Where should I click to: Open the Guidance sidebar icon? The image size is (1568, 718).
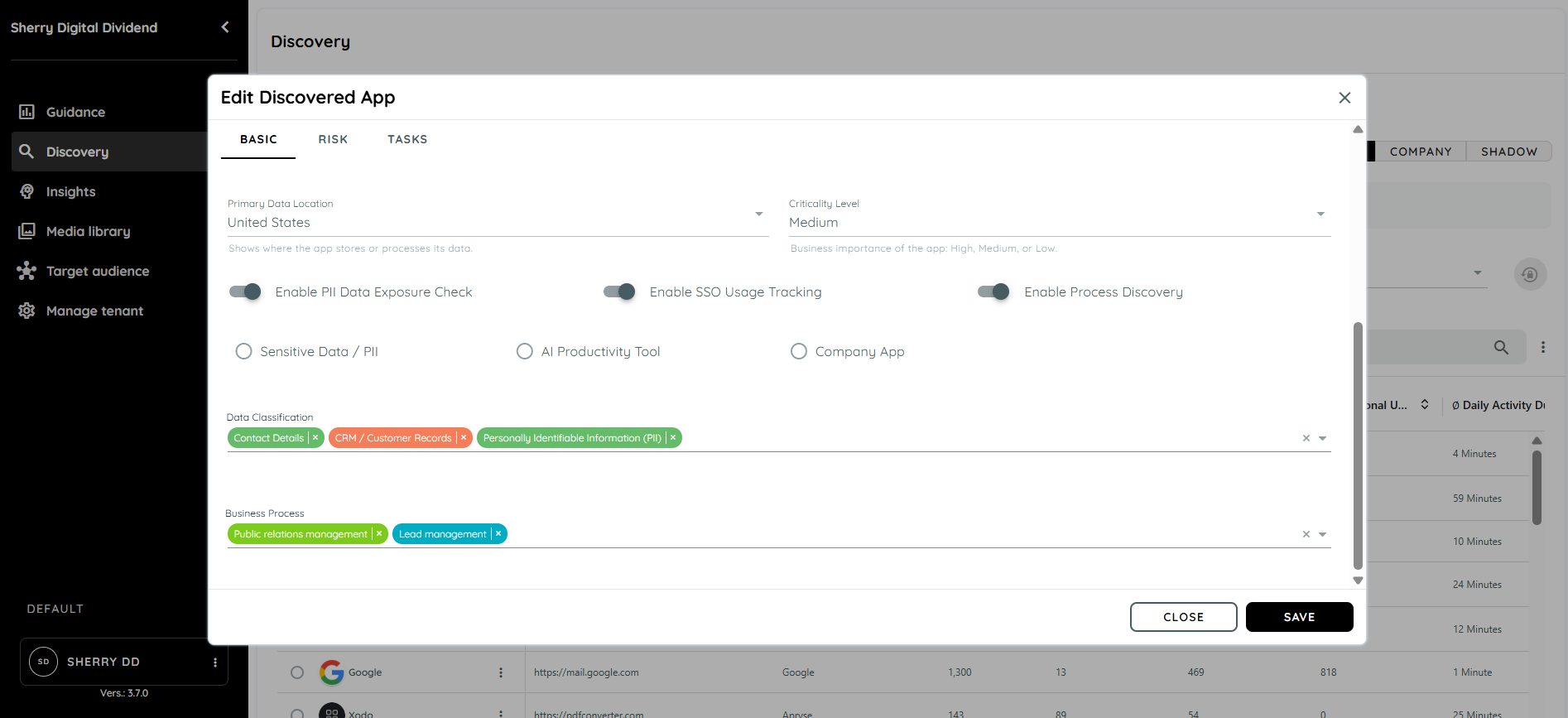coord(26,112)
